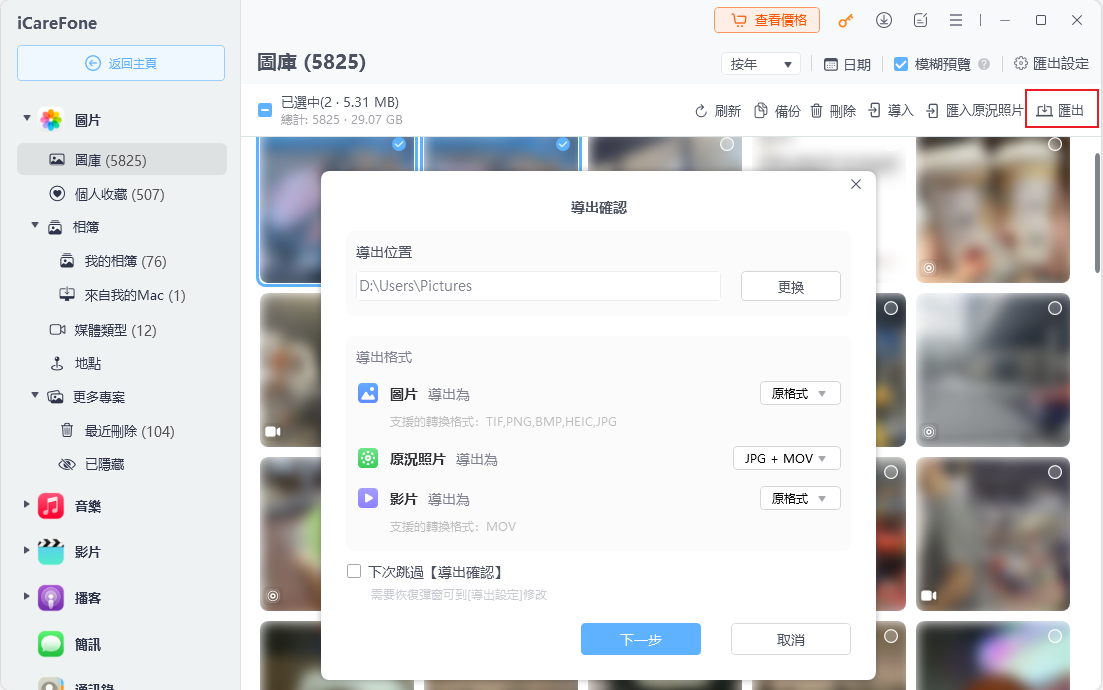Open 最近刪除 (104) folder
The height and width of the screenshot is (690, 1103).
[117, 431]
